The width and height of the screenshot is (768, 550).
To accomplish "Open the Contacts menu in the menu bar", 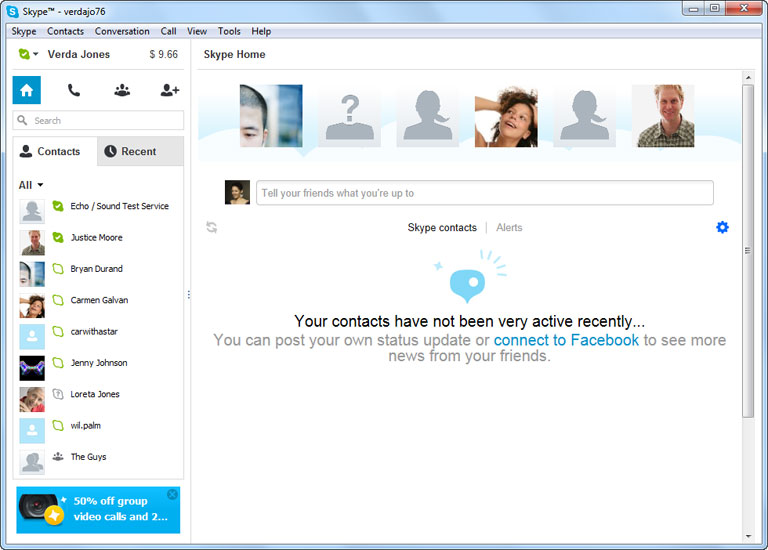I will [65, 31].
